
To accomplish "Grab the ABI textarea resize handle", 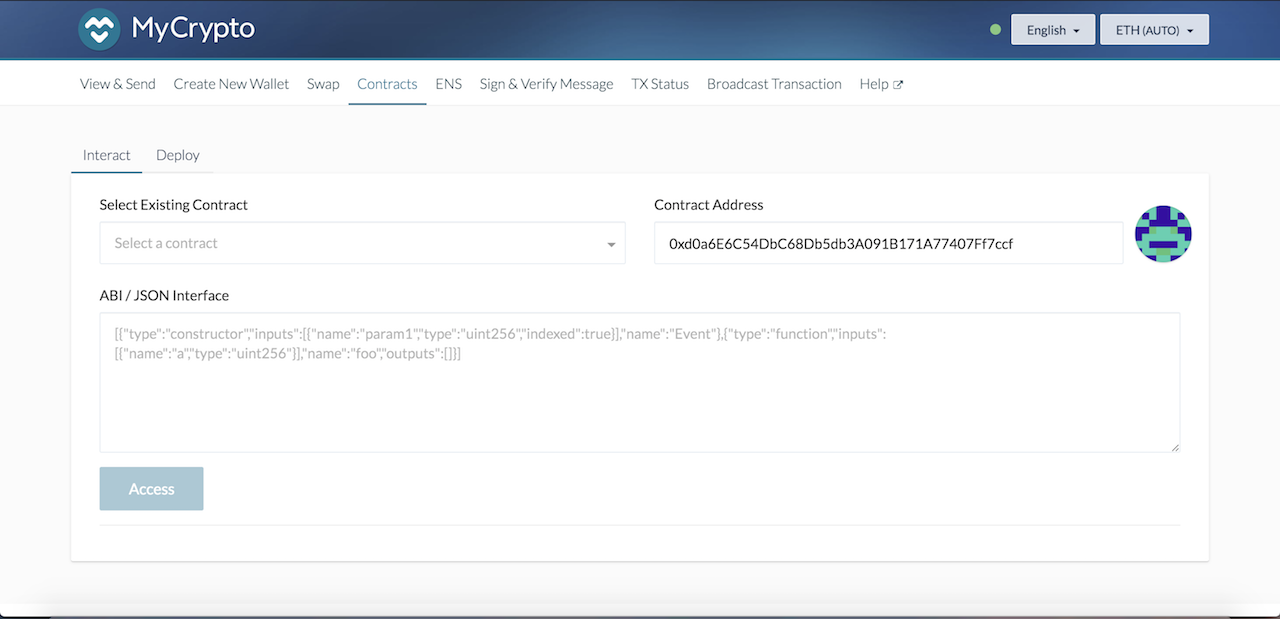I will (x=1175, y=447).
